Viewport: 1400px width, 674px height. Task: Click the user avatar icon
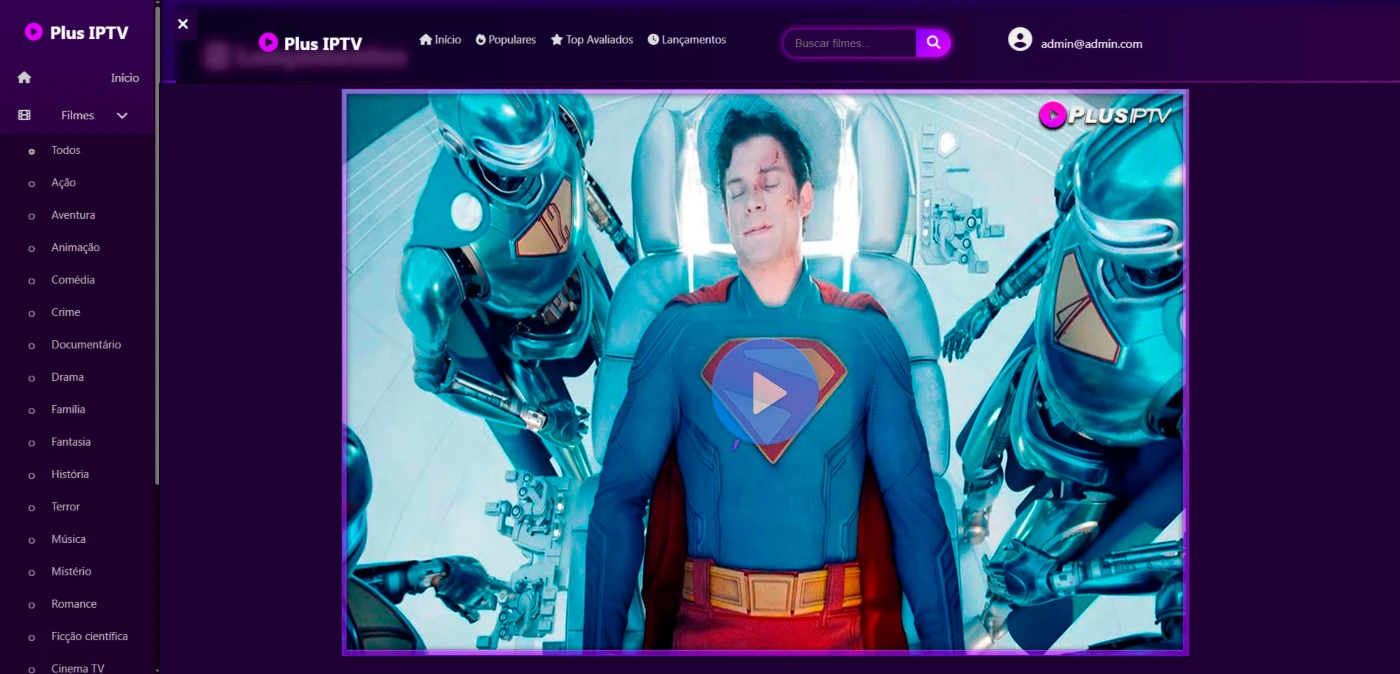click(1020, 39)
